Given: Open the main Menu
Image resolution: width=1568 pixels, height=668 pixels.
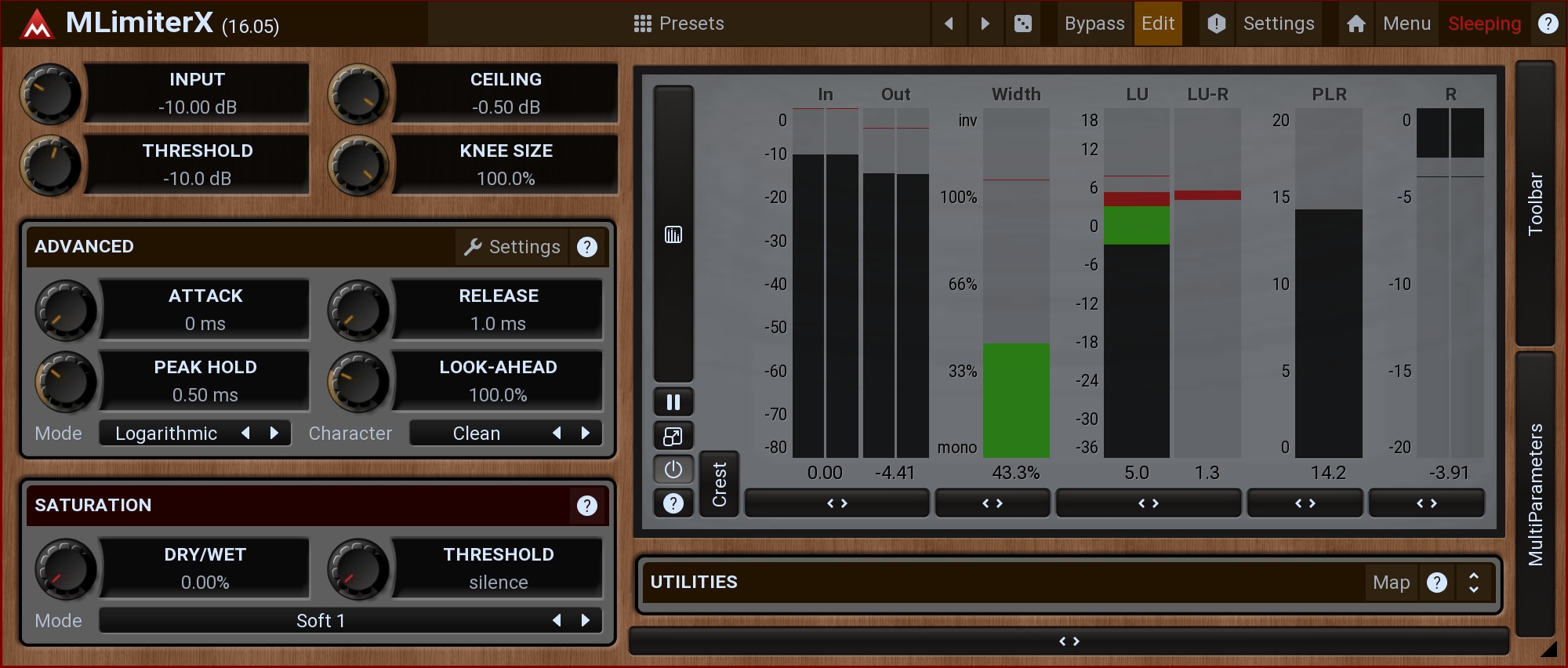Looking at the screenshot, I should pyautogui.click(x=1406, y=24).
